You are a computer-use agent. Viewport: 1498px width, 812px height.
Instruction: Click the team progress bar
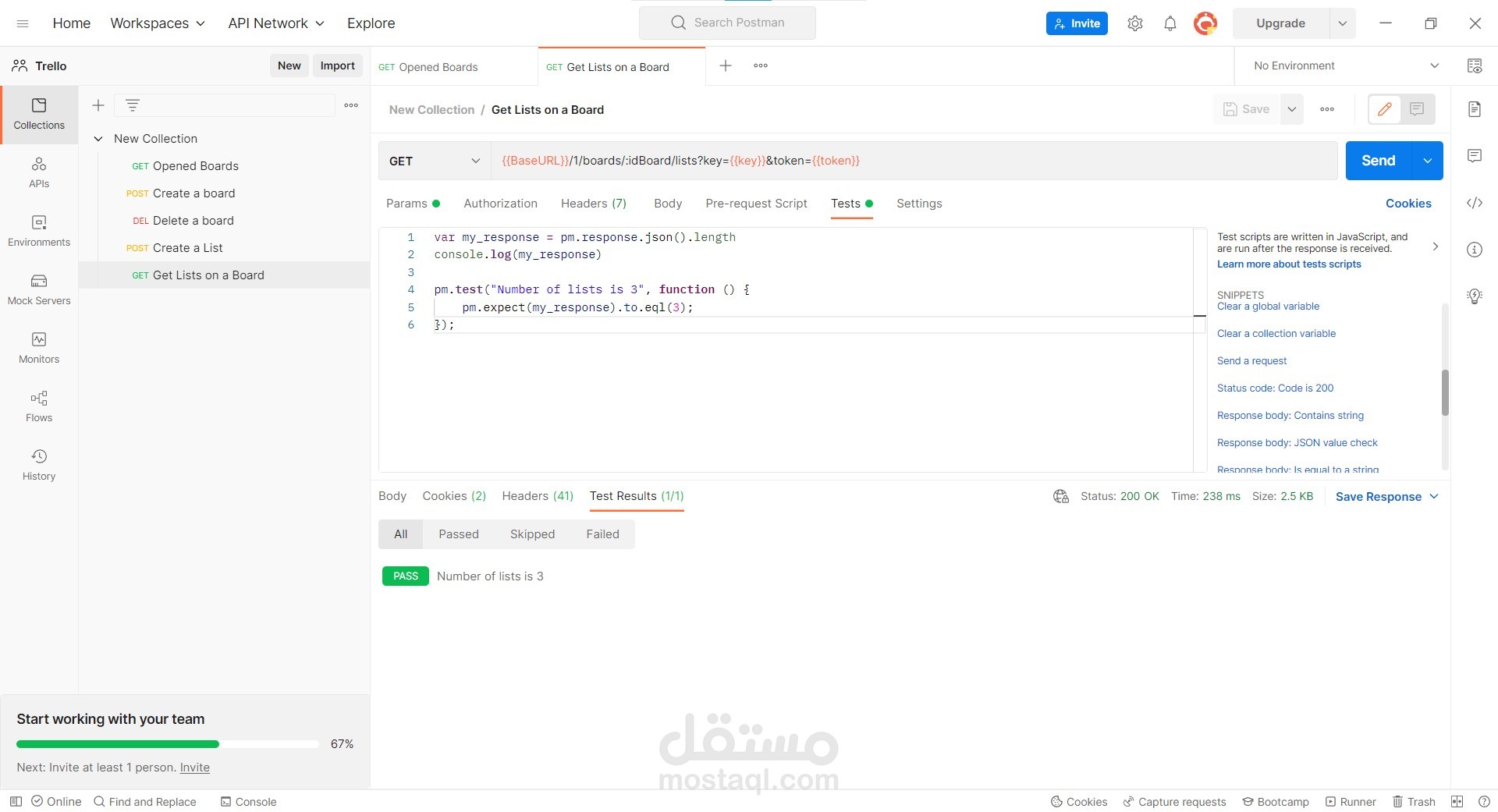[168, 744]
